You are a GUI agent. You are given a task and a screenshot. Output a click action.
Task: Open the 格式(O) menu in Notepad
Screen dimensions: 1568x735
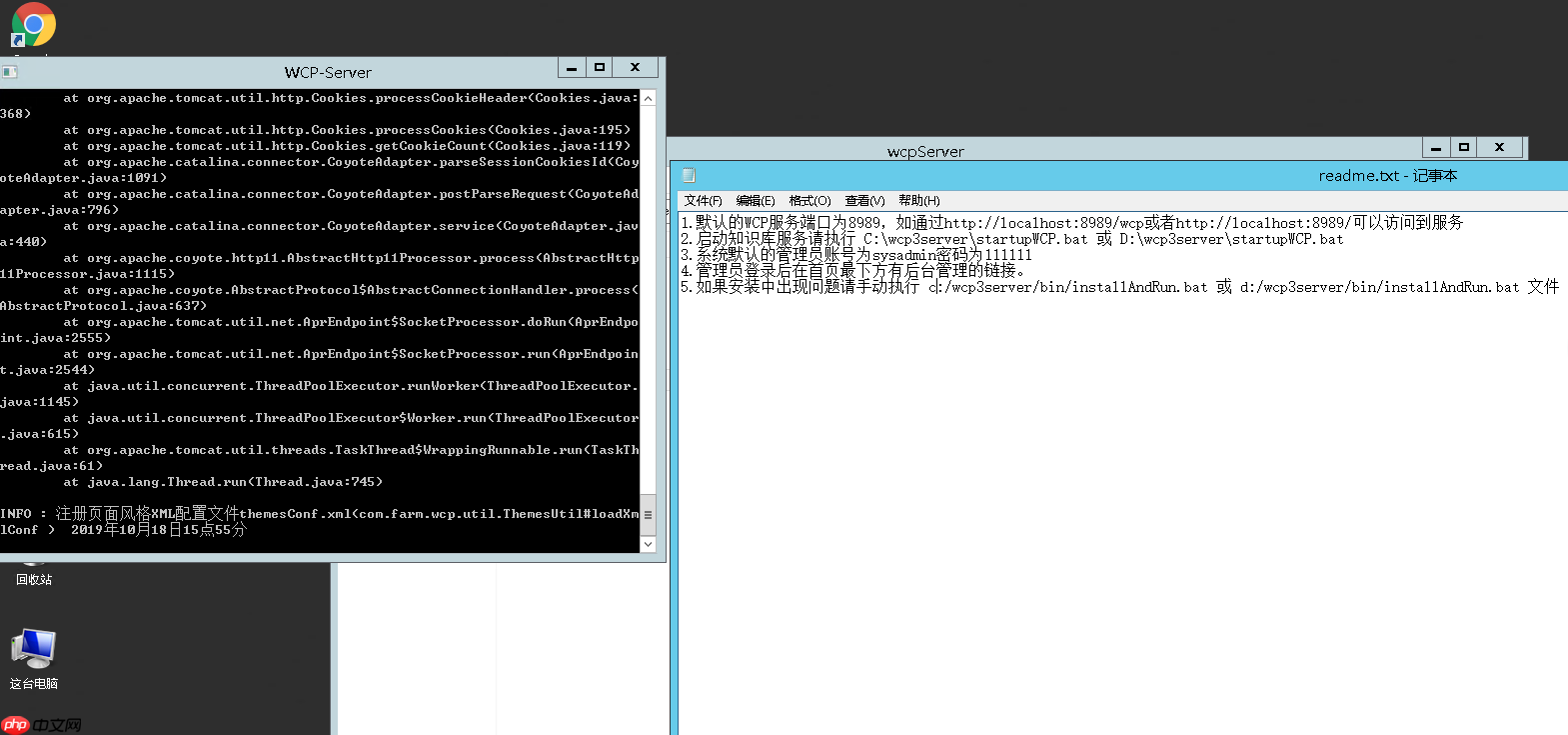pyautogui.click(x=809, y=201)
